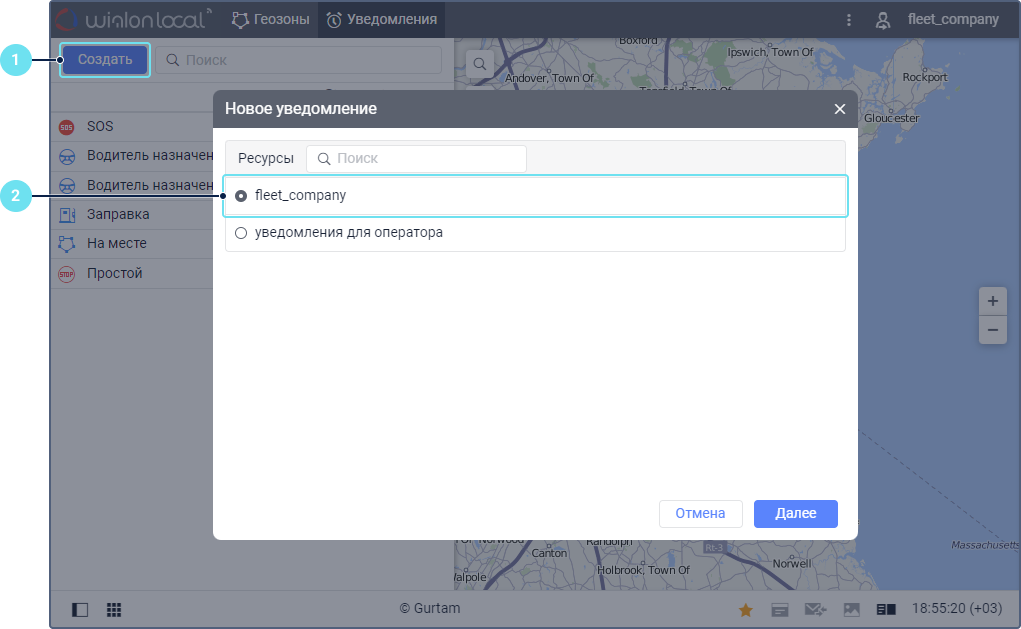Close the Новое уведомление dialog

click(x=840, y=109)
